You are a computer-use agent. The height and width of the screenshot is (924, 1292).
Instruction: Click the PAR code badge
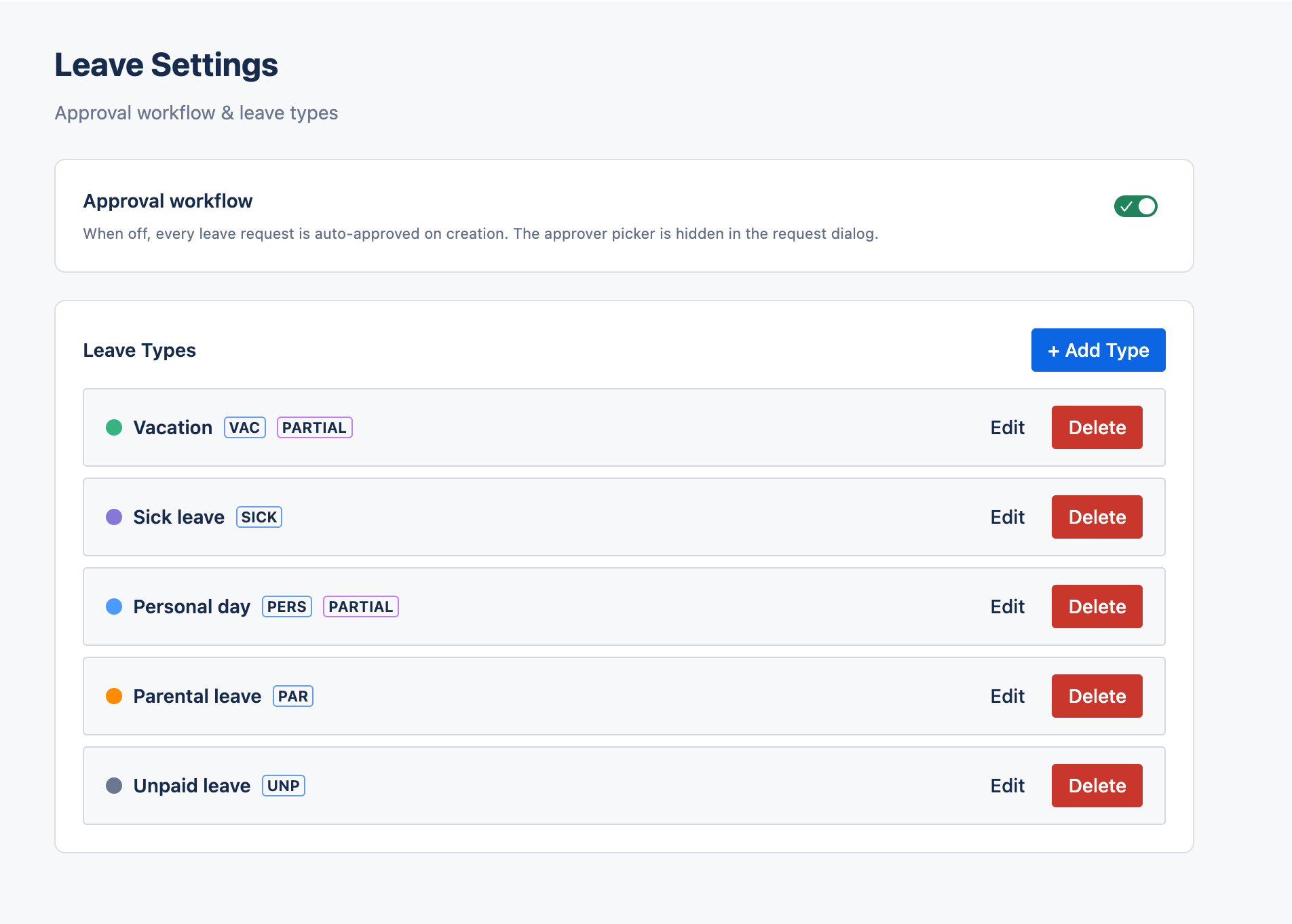(292, 696)
